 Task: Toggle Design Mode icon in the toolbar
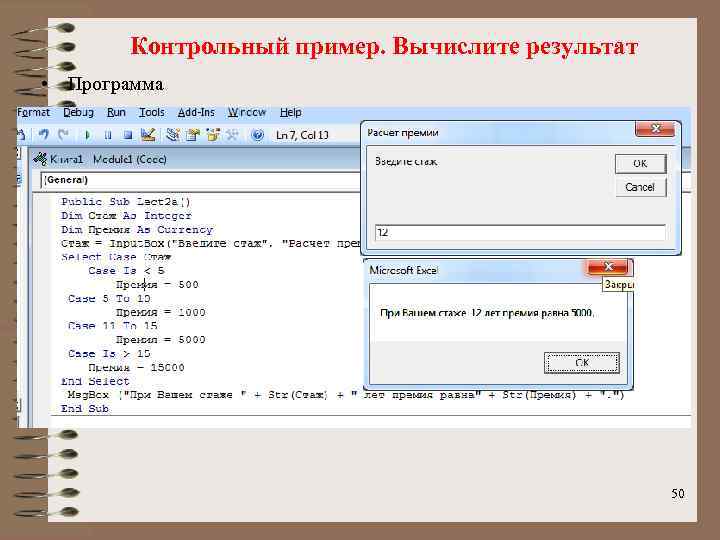click(x=148, y=135)
